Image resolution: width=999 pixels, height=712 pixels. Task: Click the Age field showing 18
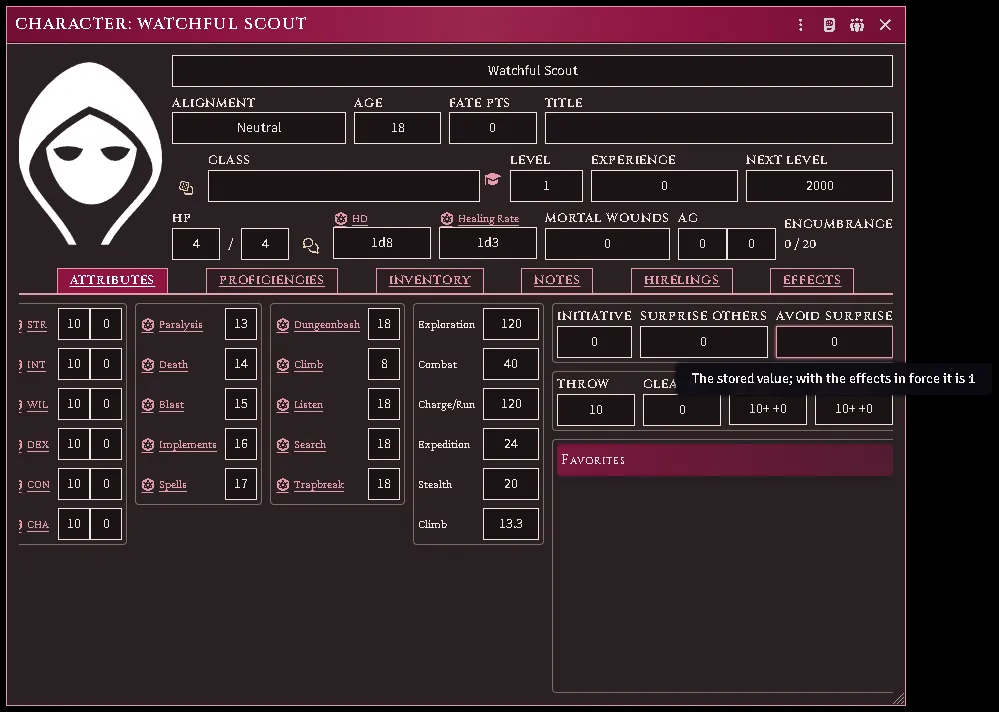[x=398, y=128]
